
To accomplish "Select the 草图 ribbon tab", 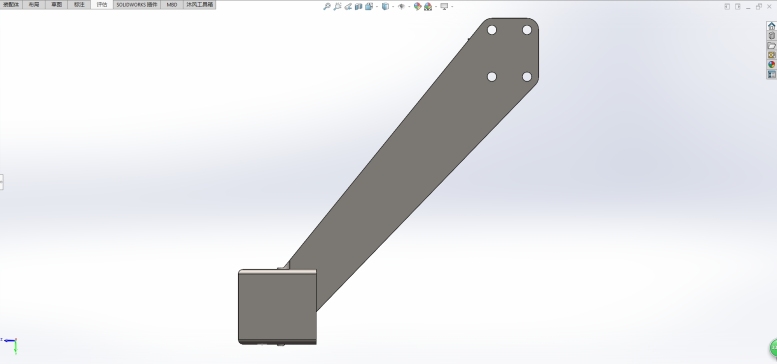I will click(56, 4).
